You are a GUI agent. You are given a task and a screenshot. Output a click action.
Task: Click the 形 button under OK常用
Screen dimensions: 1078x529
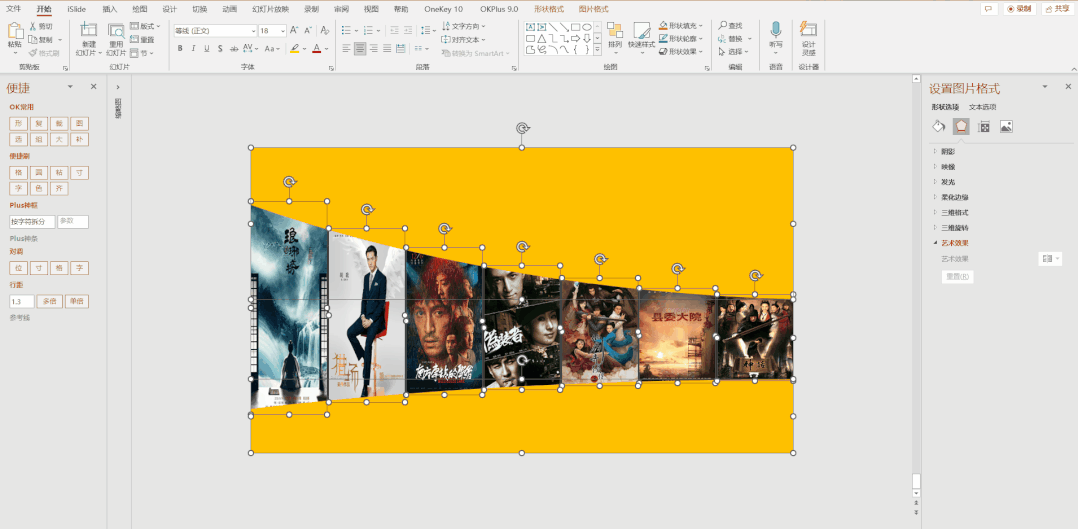coord(18,124)
